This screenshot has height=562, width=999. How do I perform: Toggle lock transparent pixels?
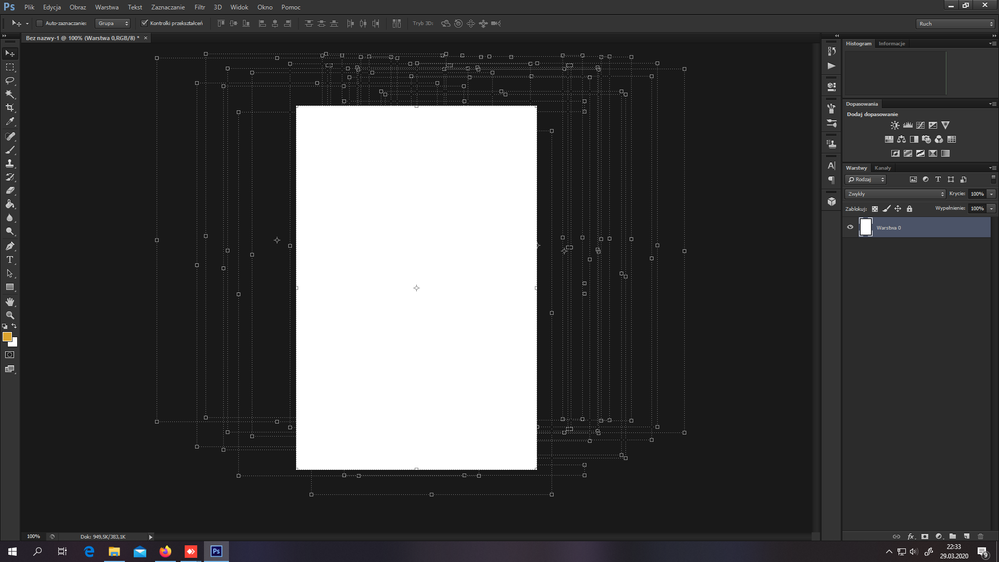point(875,209)
